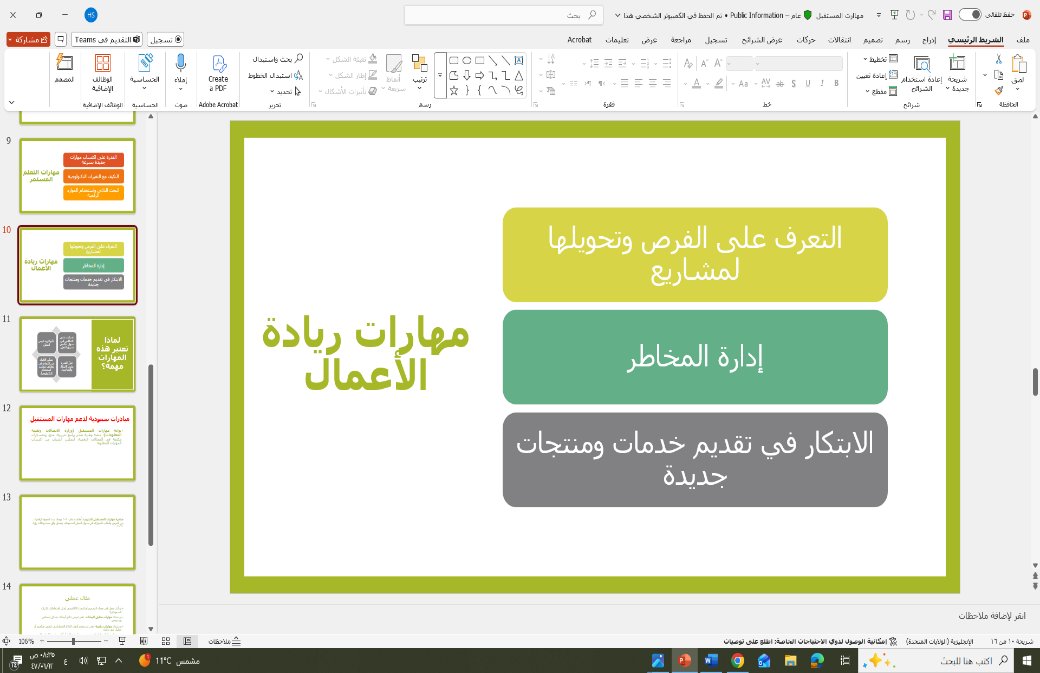Open the Section (مقطع) dropdown
Viewport: 1040px width, 673px height.
872,91
